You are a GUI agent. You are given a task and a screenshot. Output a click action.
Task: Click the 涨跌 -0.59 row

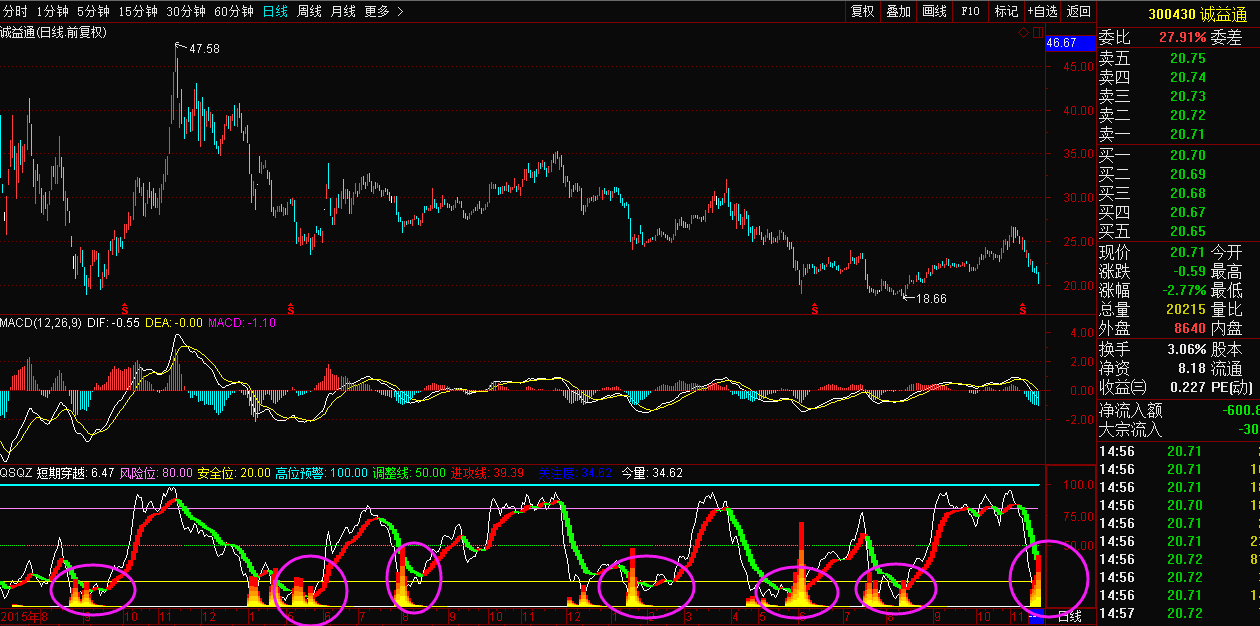click(1179, 271)
